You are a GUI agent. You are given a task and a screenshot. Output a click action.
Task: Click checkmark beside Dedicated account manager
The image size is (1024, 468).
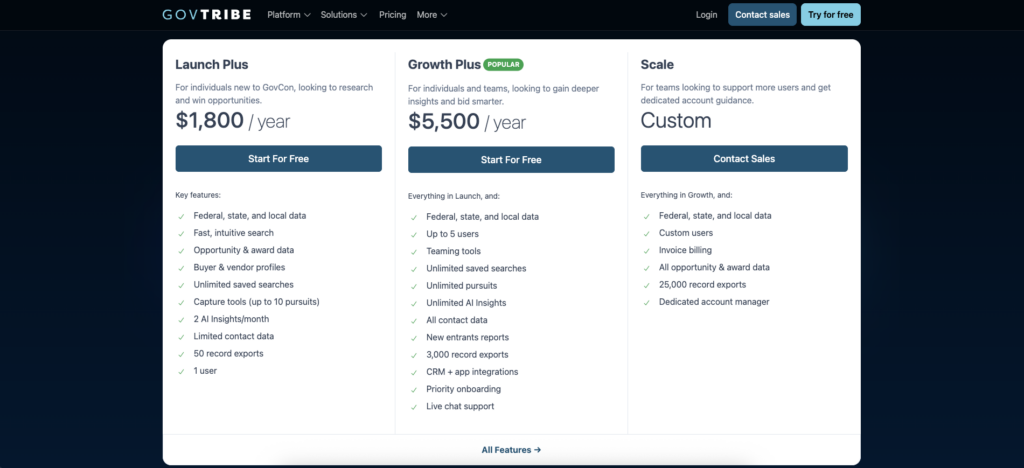[x=646, y=302]
